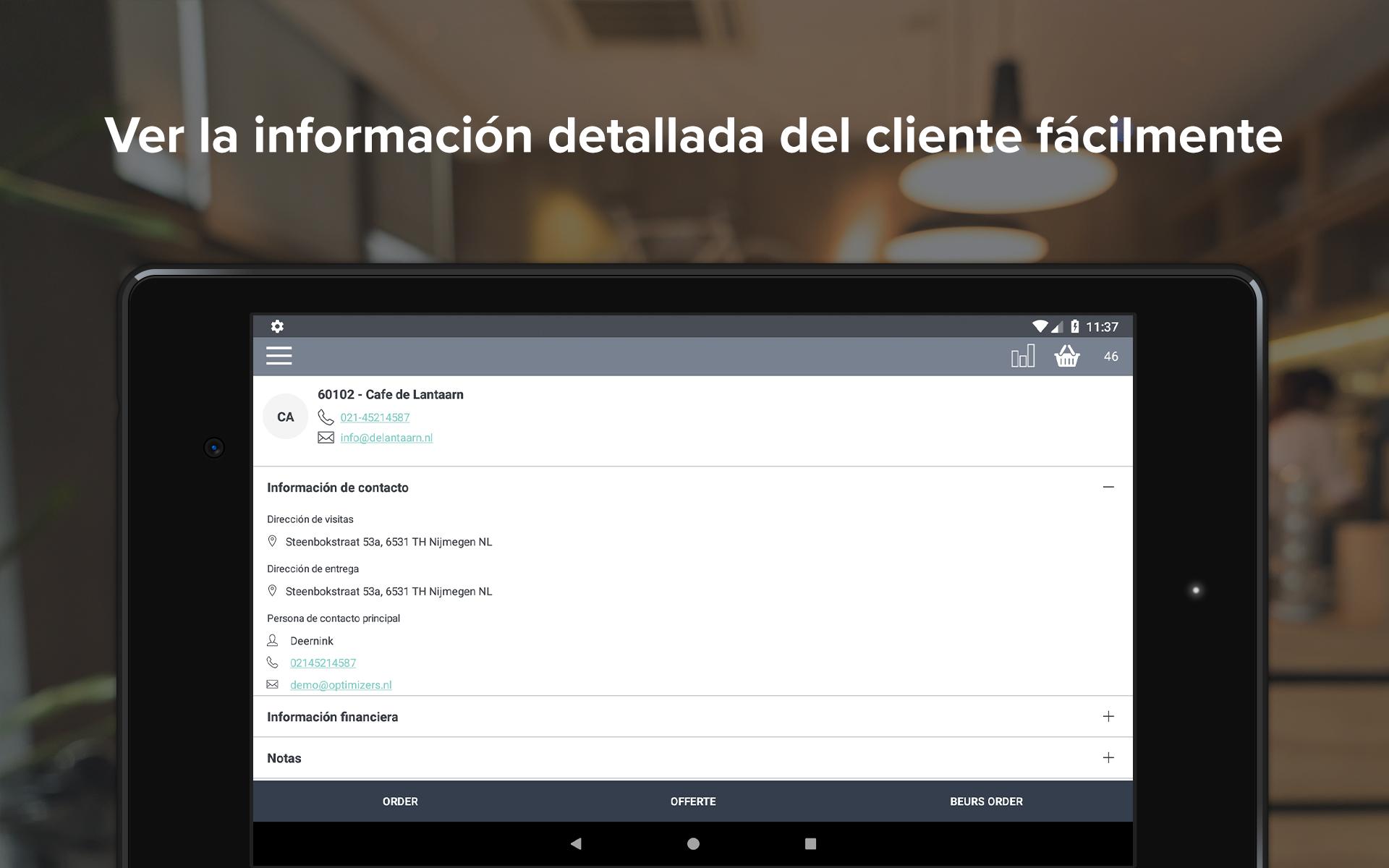Email demo@optimizers.nl
Viewport: 1389px width, 868px height.
(x=341, y=685)
